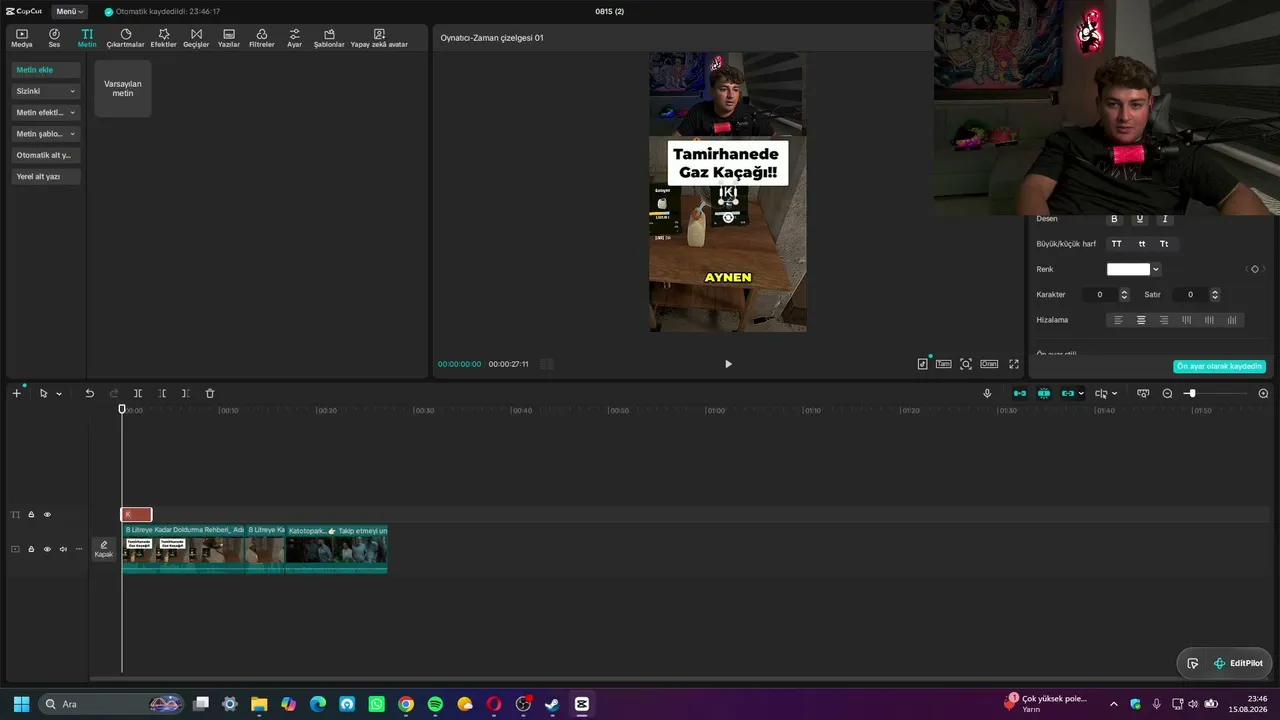Set text to title case Tt
Viewport: 1280px width, 720px height.
[x=1164, y=244]
